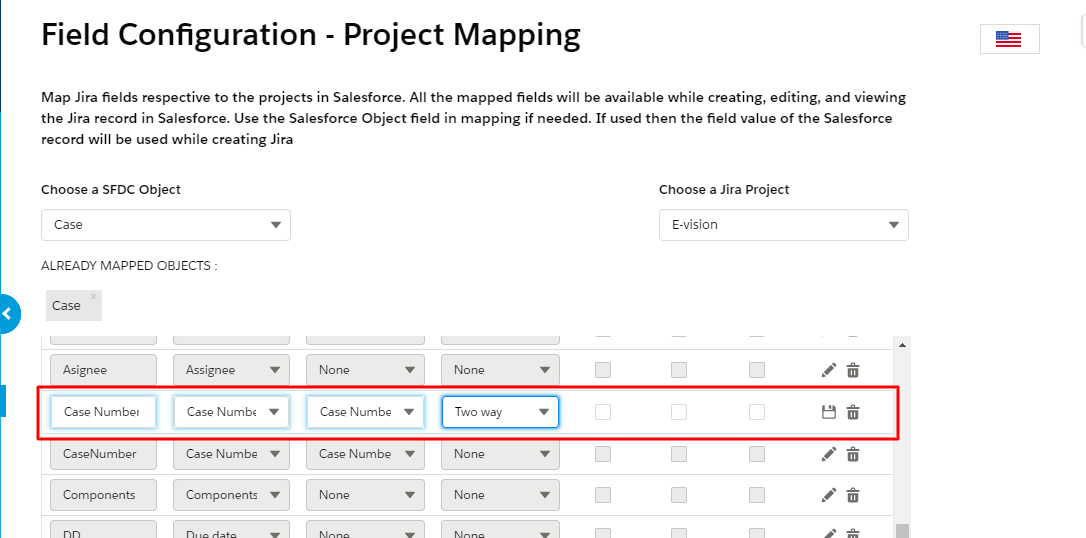
Task: Toggle last checkbox in Components row
Action: [757, 495]
